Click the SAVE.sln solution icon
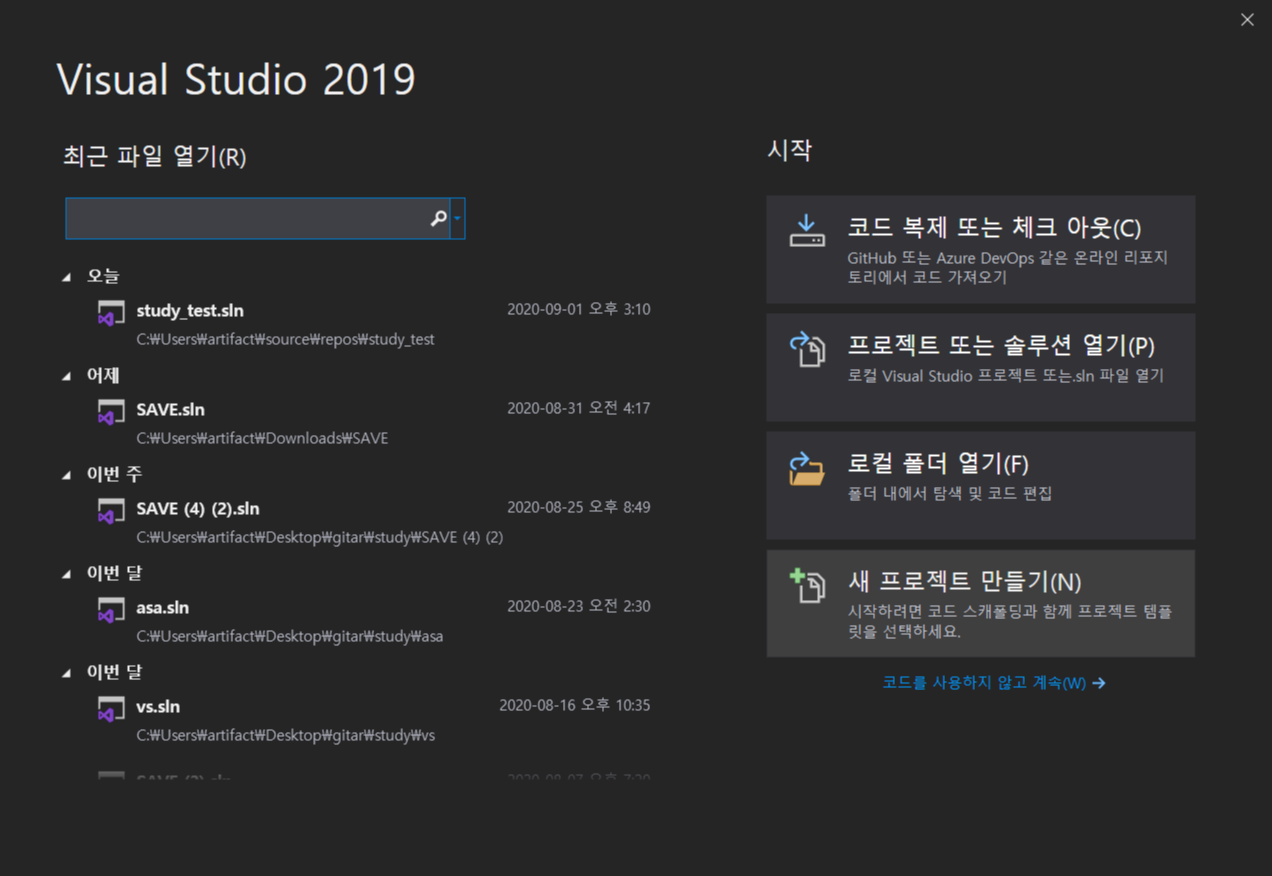Viewport: 1272px width, 876px height. pyautogui.click(x=111, y=412)
